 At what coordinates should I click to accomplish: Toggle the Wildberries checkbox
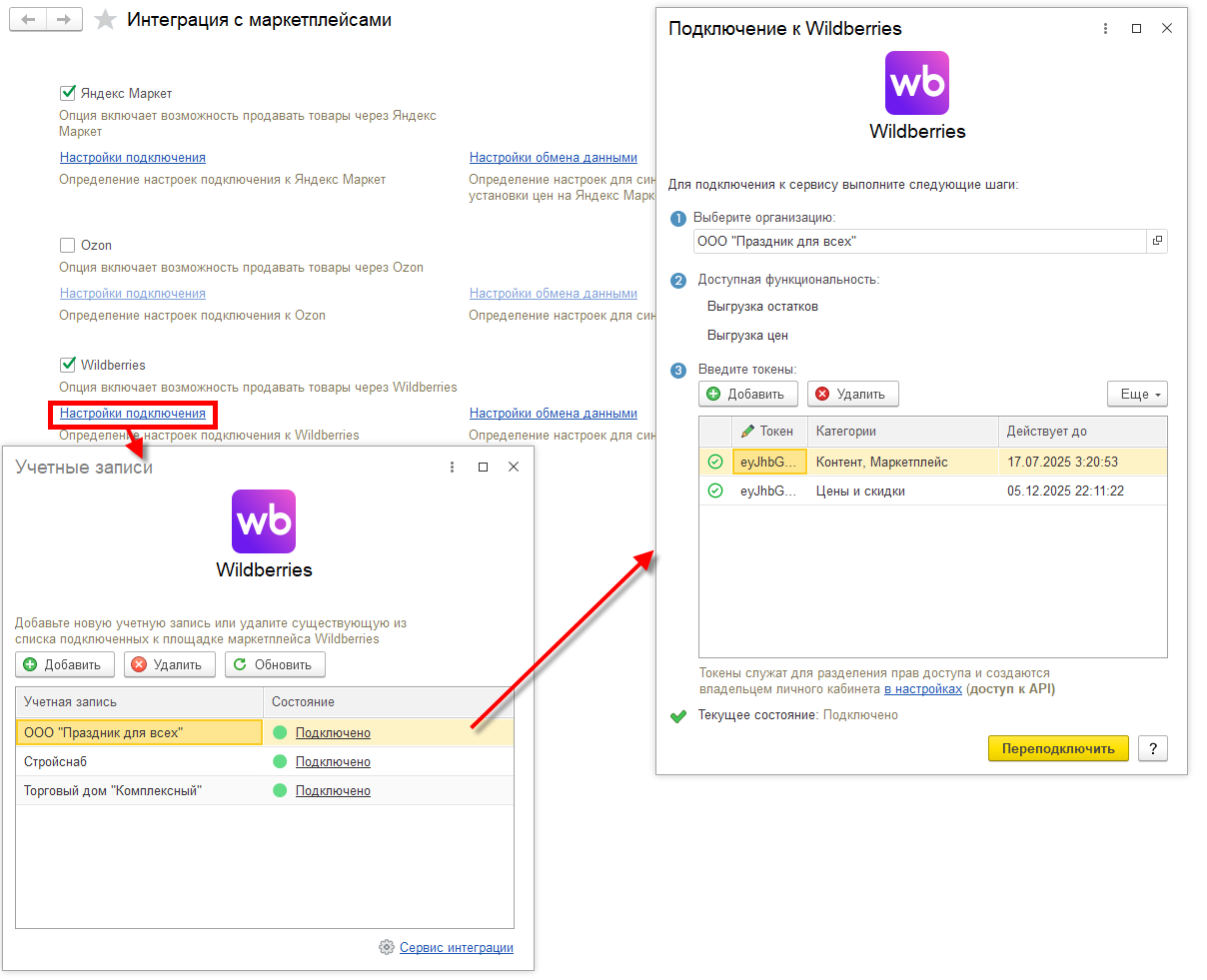point(68,365)
